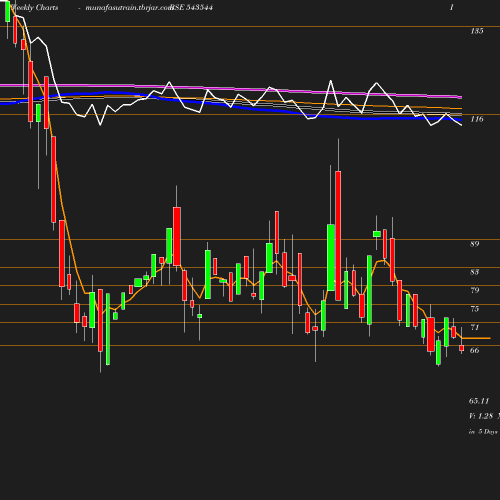Viewport: 500px width, 500px height.
Task: Click the 89 price axis label
Action: (x=475, y=244)
